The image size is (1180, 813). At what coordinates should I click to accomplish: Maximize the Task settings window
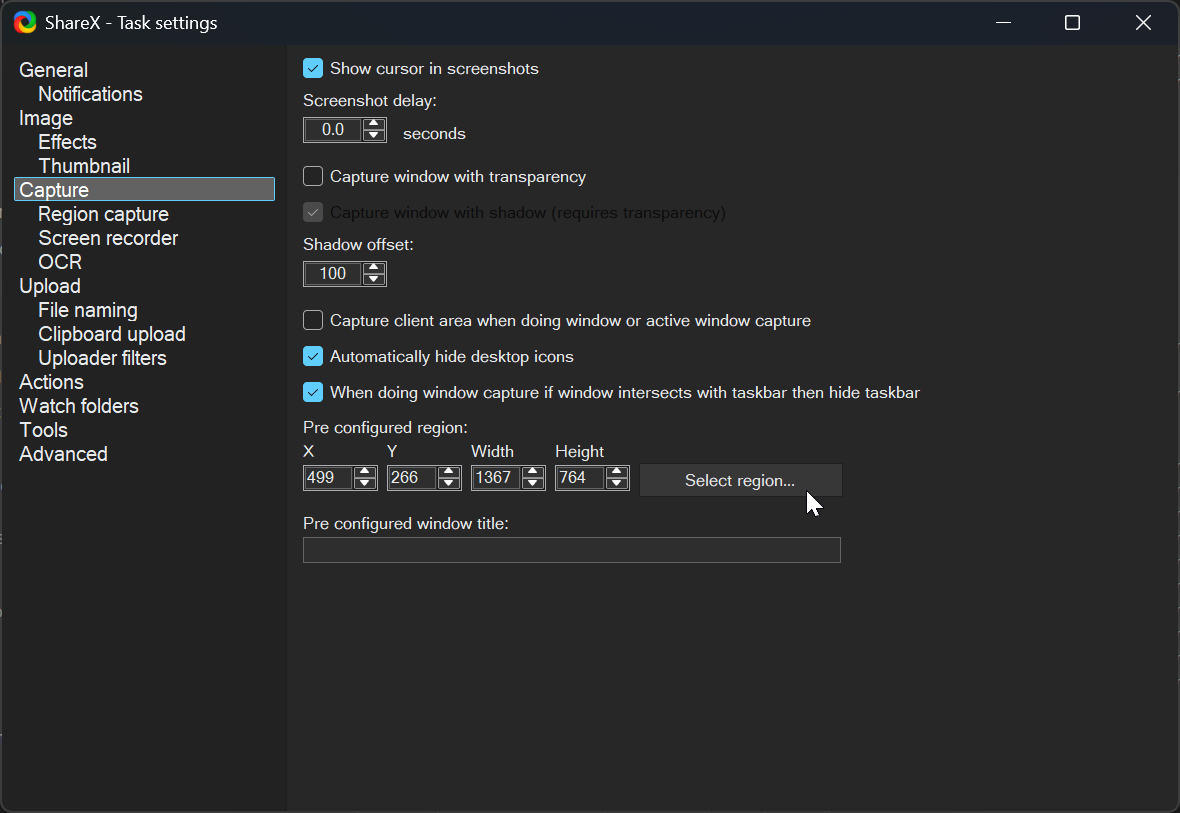pyautogui.click(x=1072, y=23)
